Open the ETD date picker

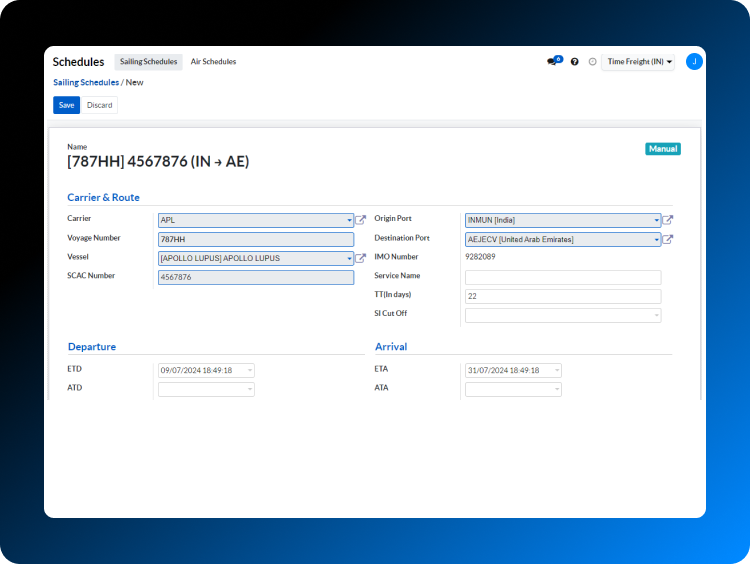pos(206,370)
